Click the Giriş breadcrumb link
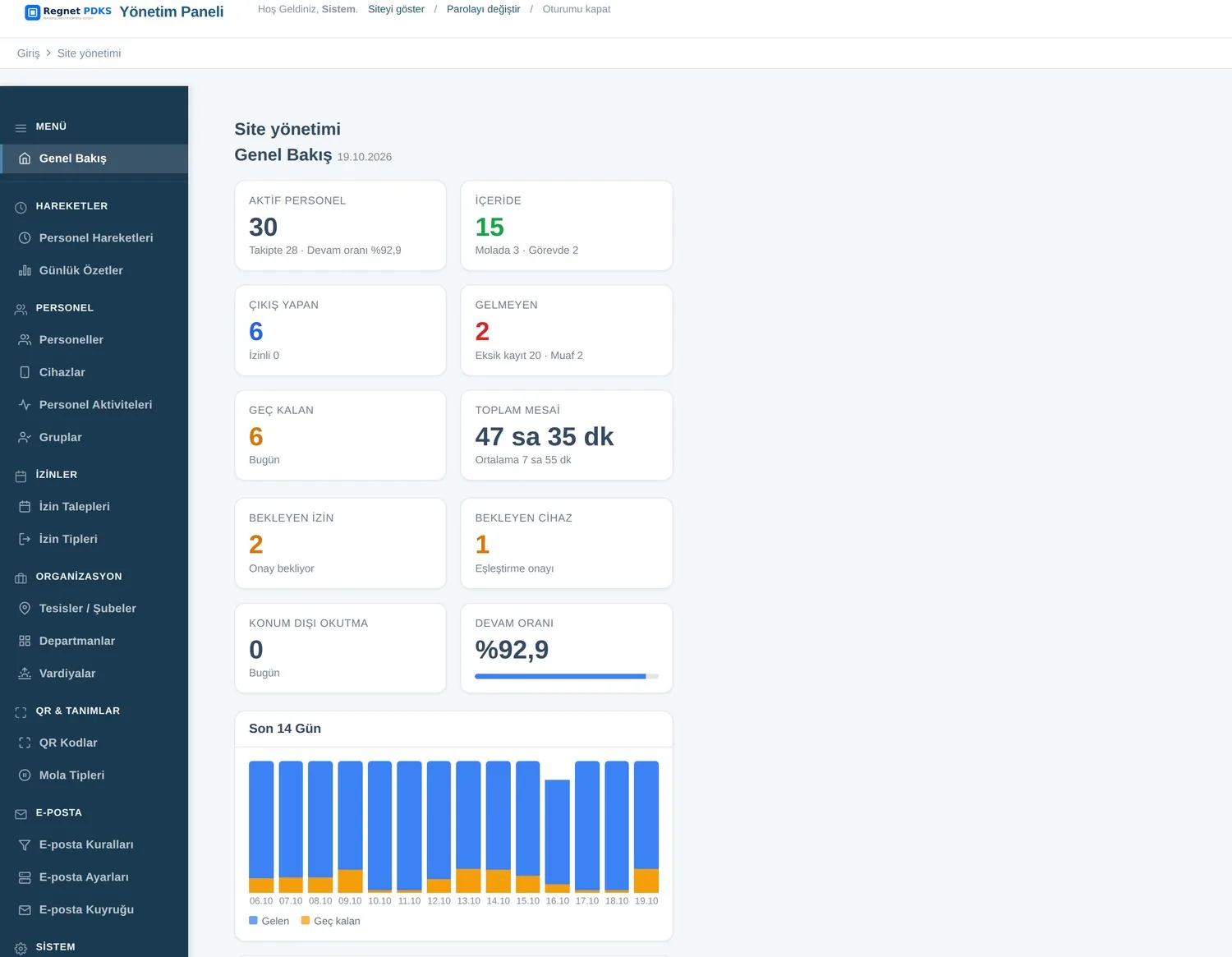This screenshot has width=1232, height=957. pyautogui.click(x=29, y=53)
